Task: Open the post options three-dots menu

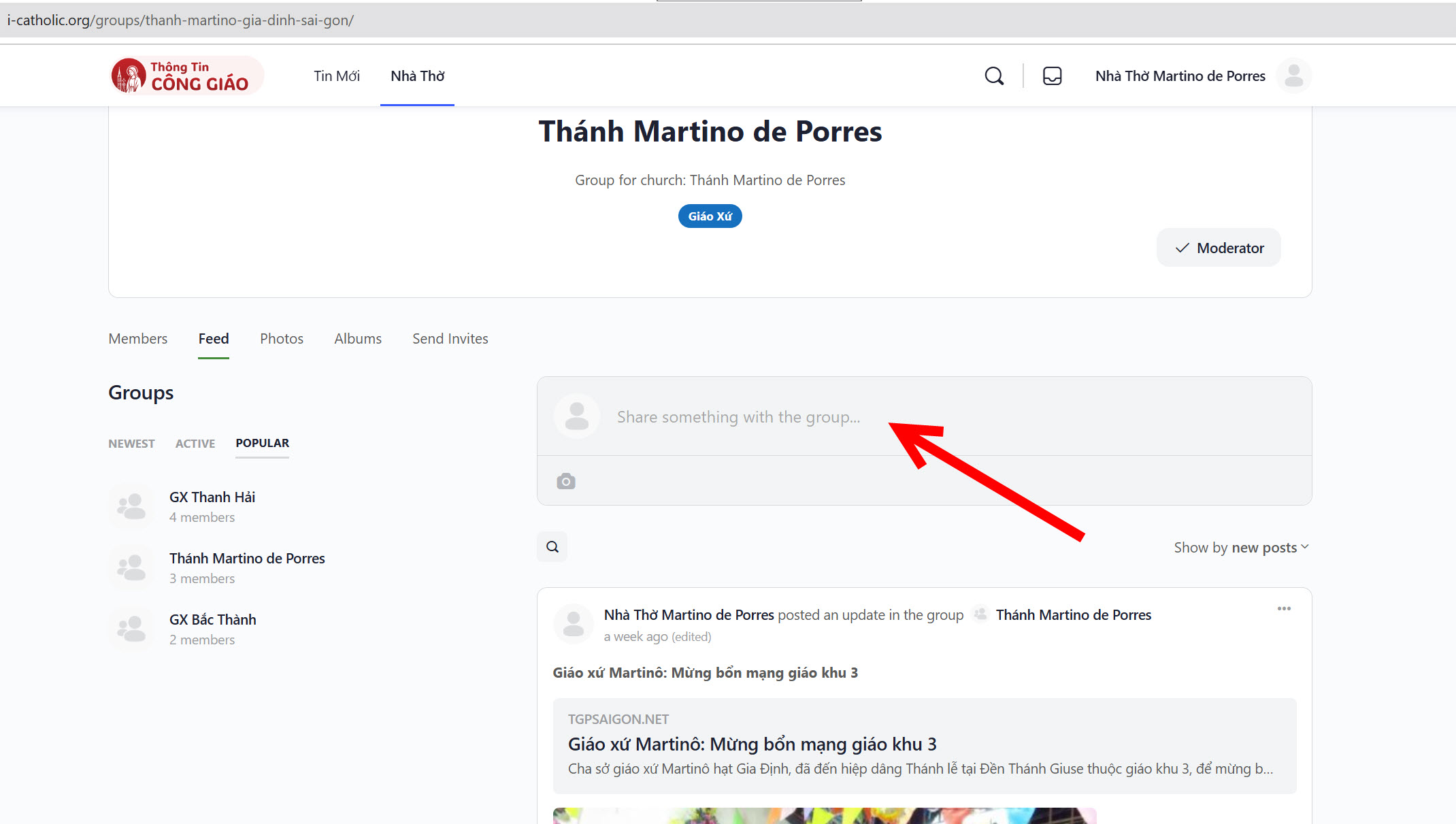Action: click(x=1284, y=608)
